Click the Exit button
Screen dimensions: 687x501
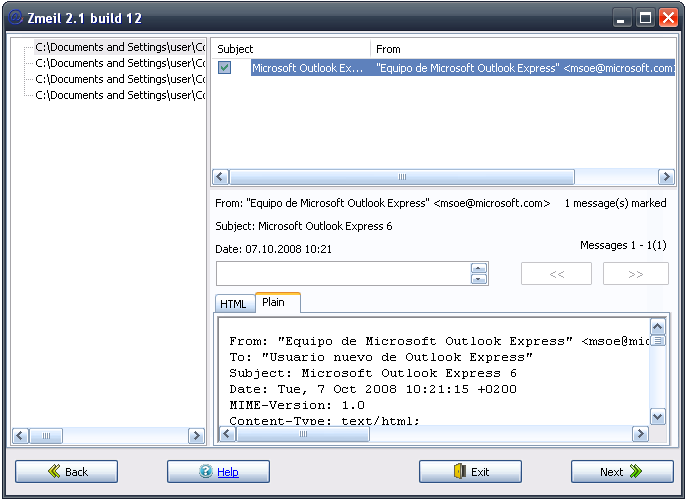pos(470,472)
